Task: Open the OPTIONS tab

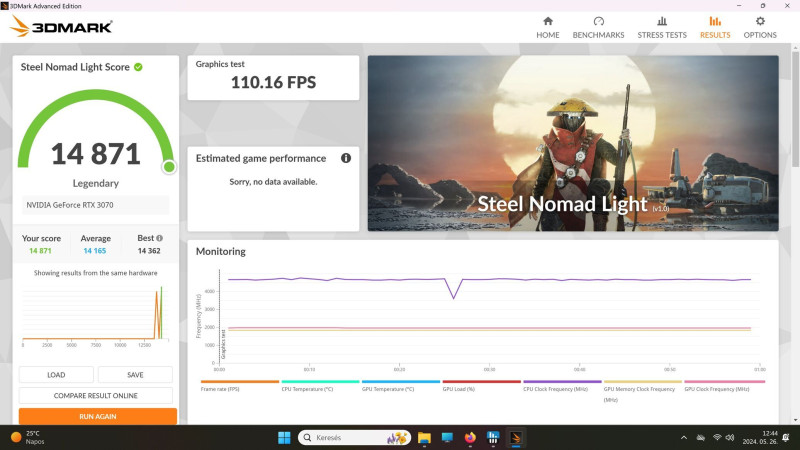Action: (760, 28)
